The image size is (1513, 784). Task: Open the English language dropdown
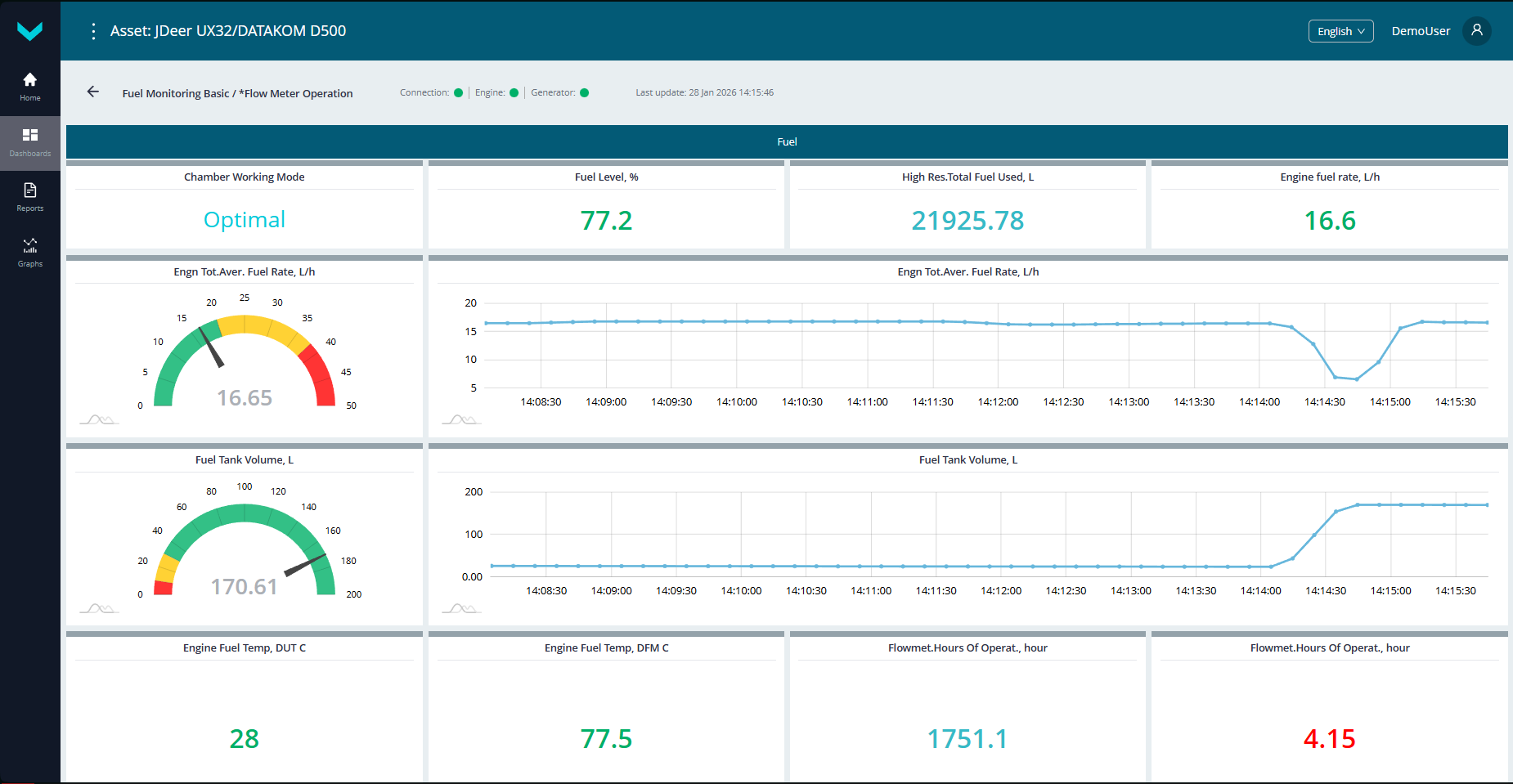[1340, 30]
